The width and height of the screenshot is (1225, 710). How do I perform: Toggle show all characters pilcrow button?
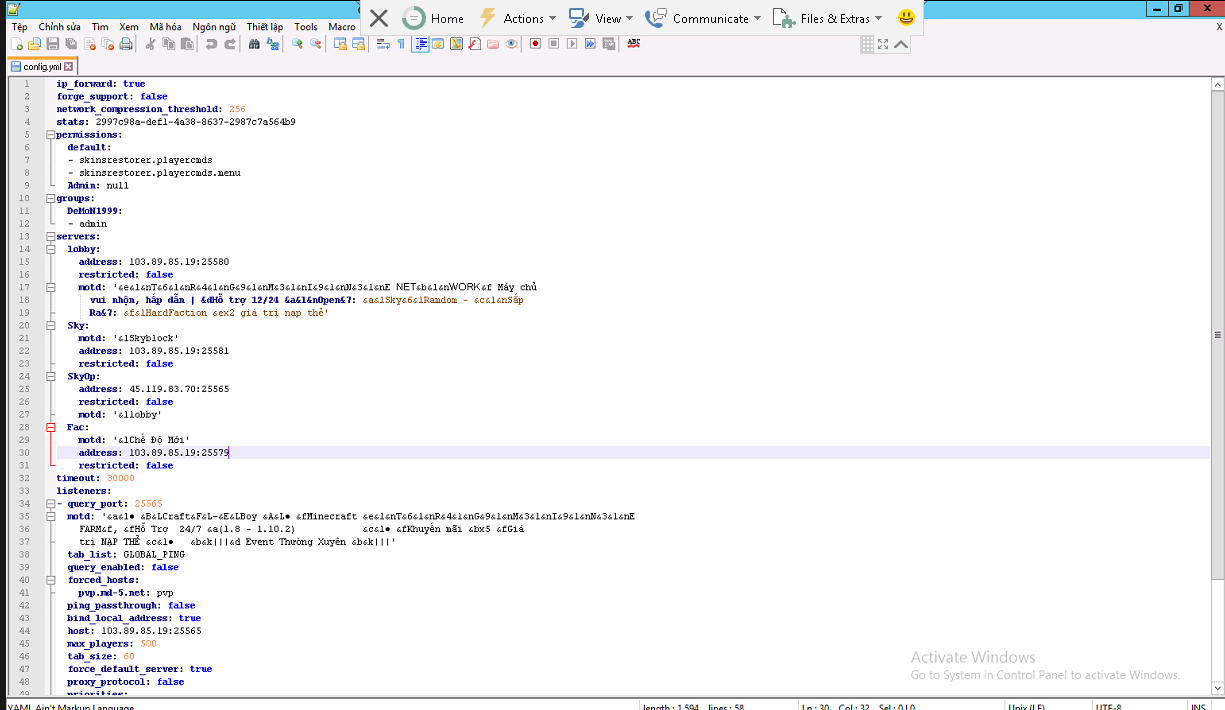pos(401,44)
